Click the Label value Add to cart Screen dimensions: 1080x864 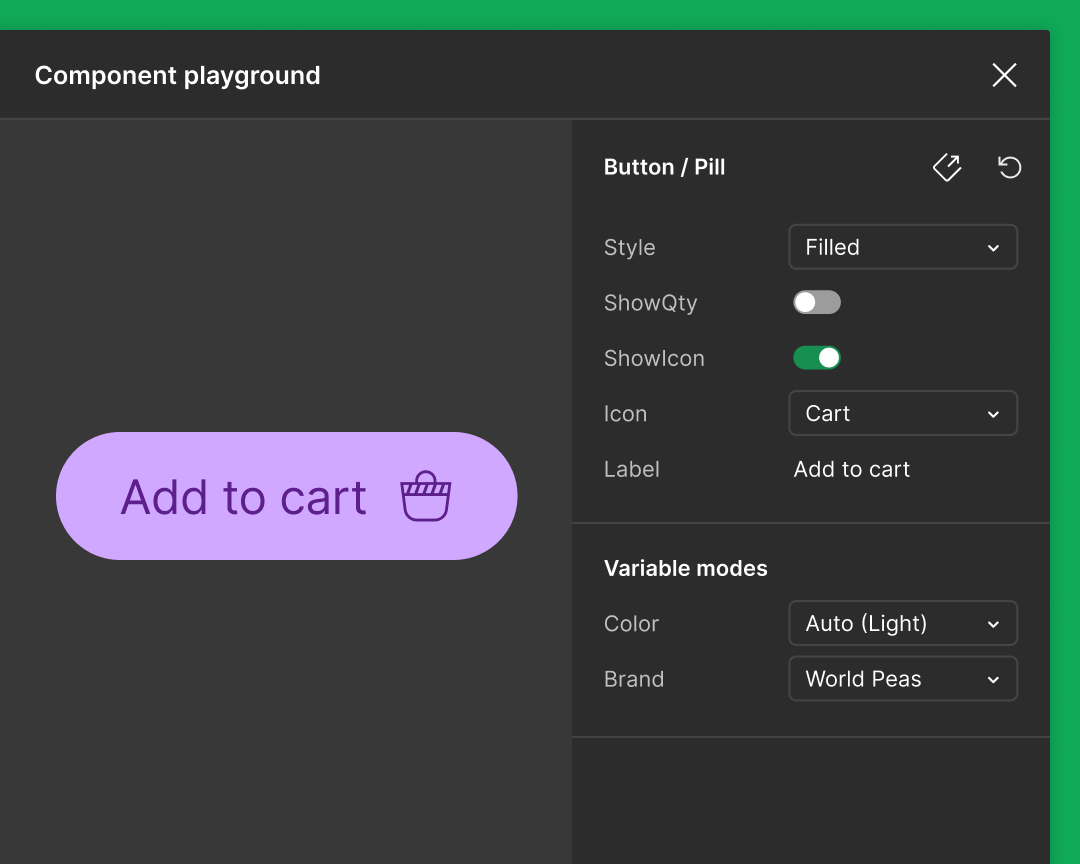tap(851, 469)
